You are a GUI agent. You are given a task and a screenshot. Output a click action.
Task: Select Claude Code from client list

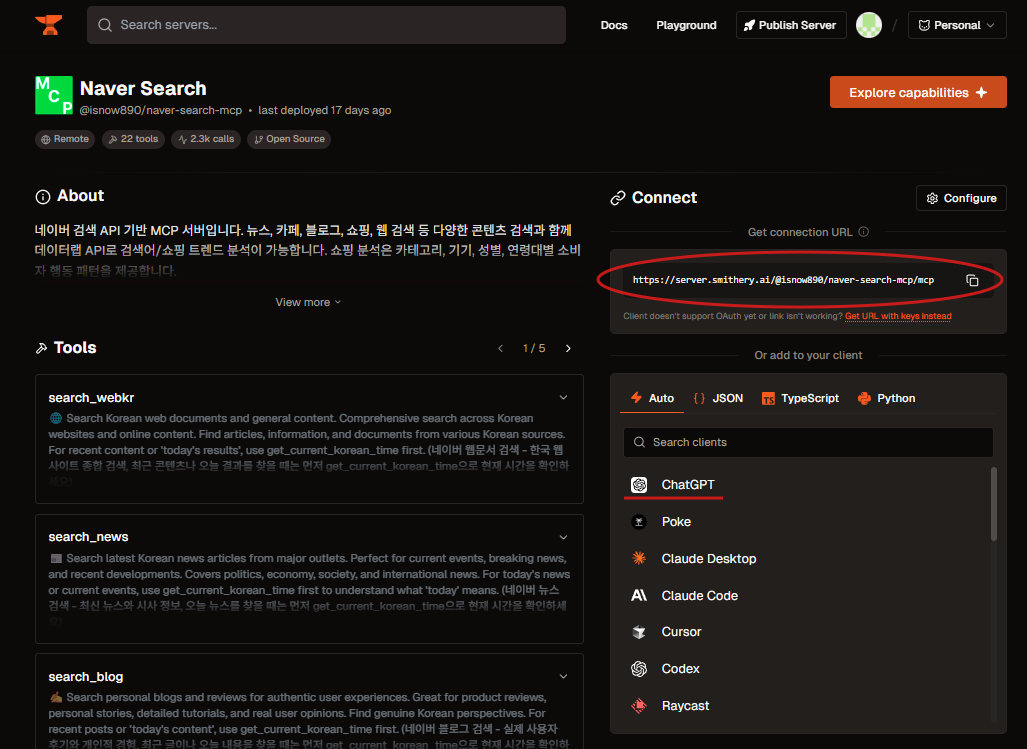click(807, 595)
